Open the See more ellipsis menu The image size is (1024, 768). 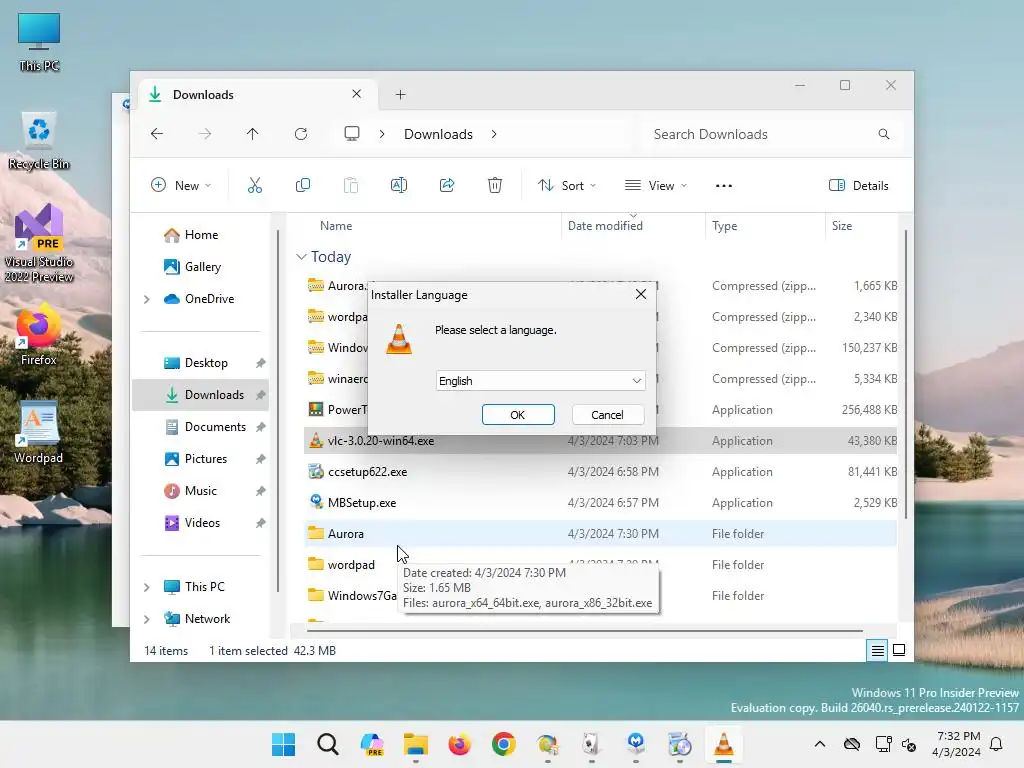pos(724,185)
